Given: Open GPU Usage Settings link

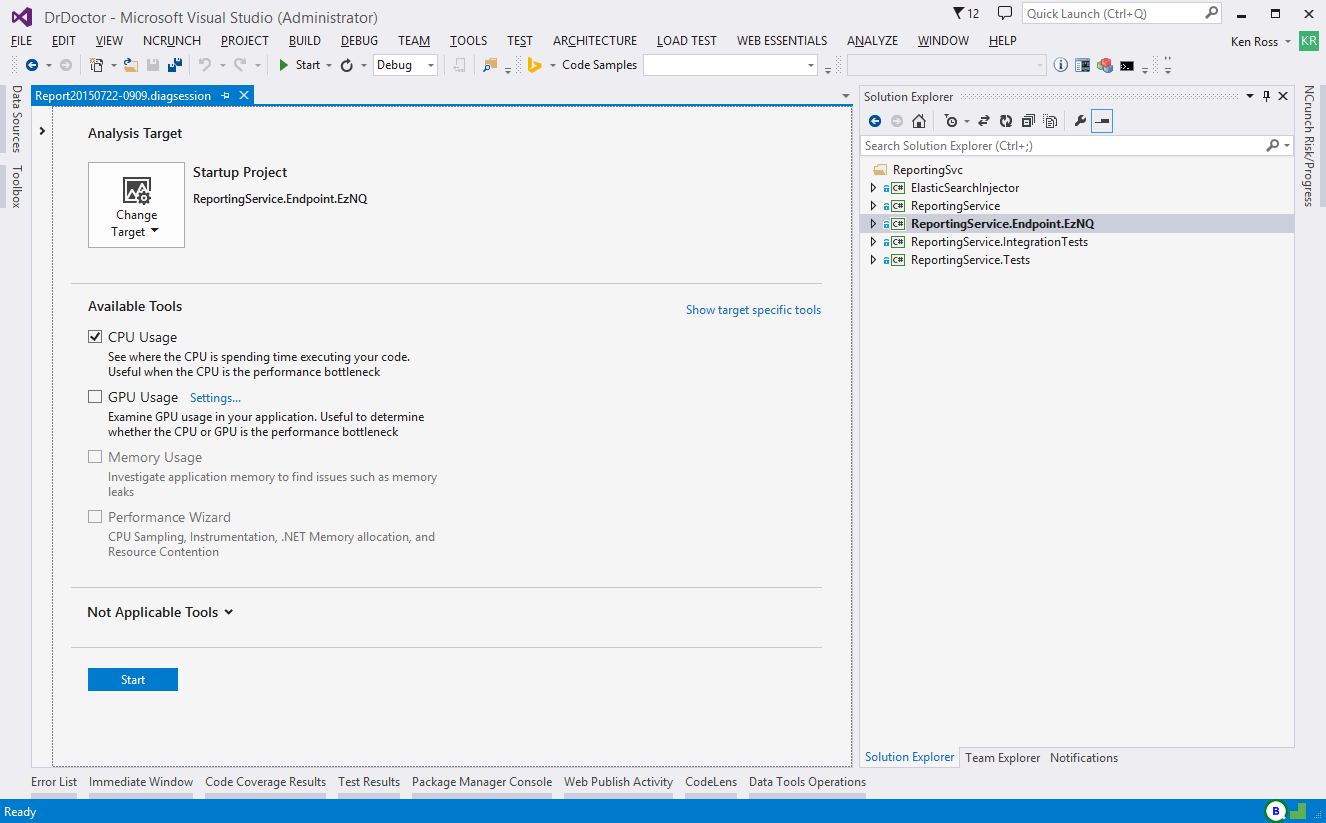Looking at the screenshot, I should [215, 398].
